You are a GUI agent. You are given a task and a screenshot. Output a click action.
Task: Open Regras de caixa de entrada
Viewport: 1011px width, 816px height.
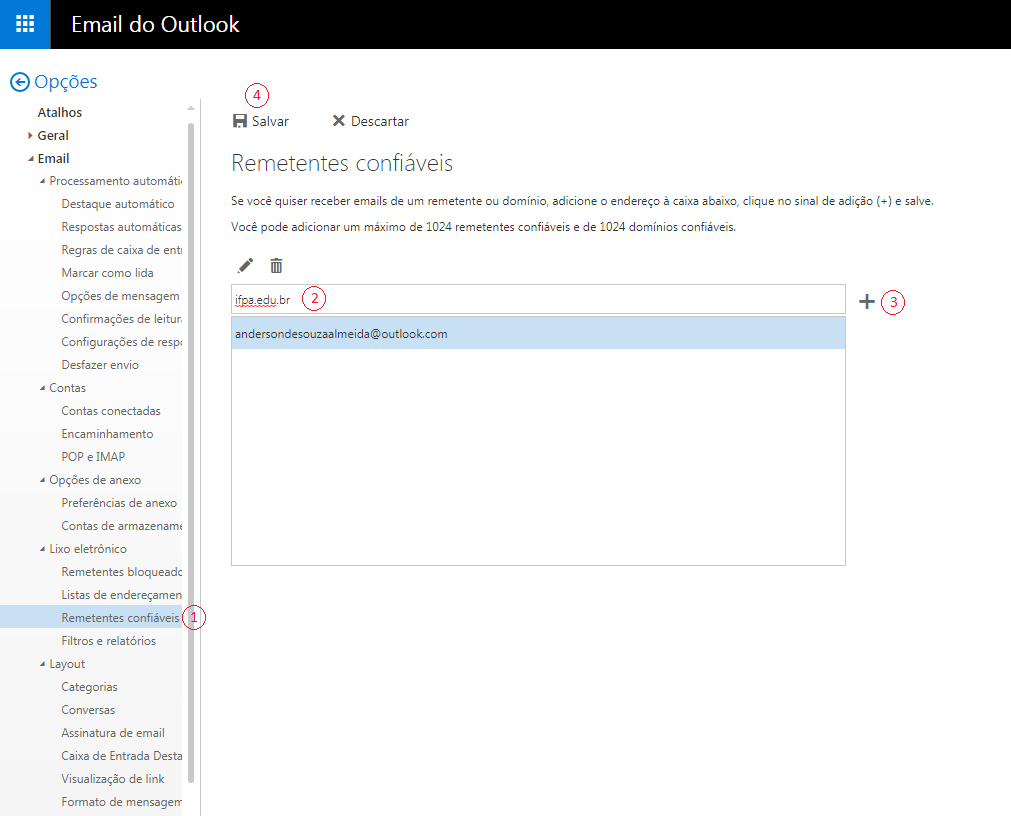click(x=121, y=250)
